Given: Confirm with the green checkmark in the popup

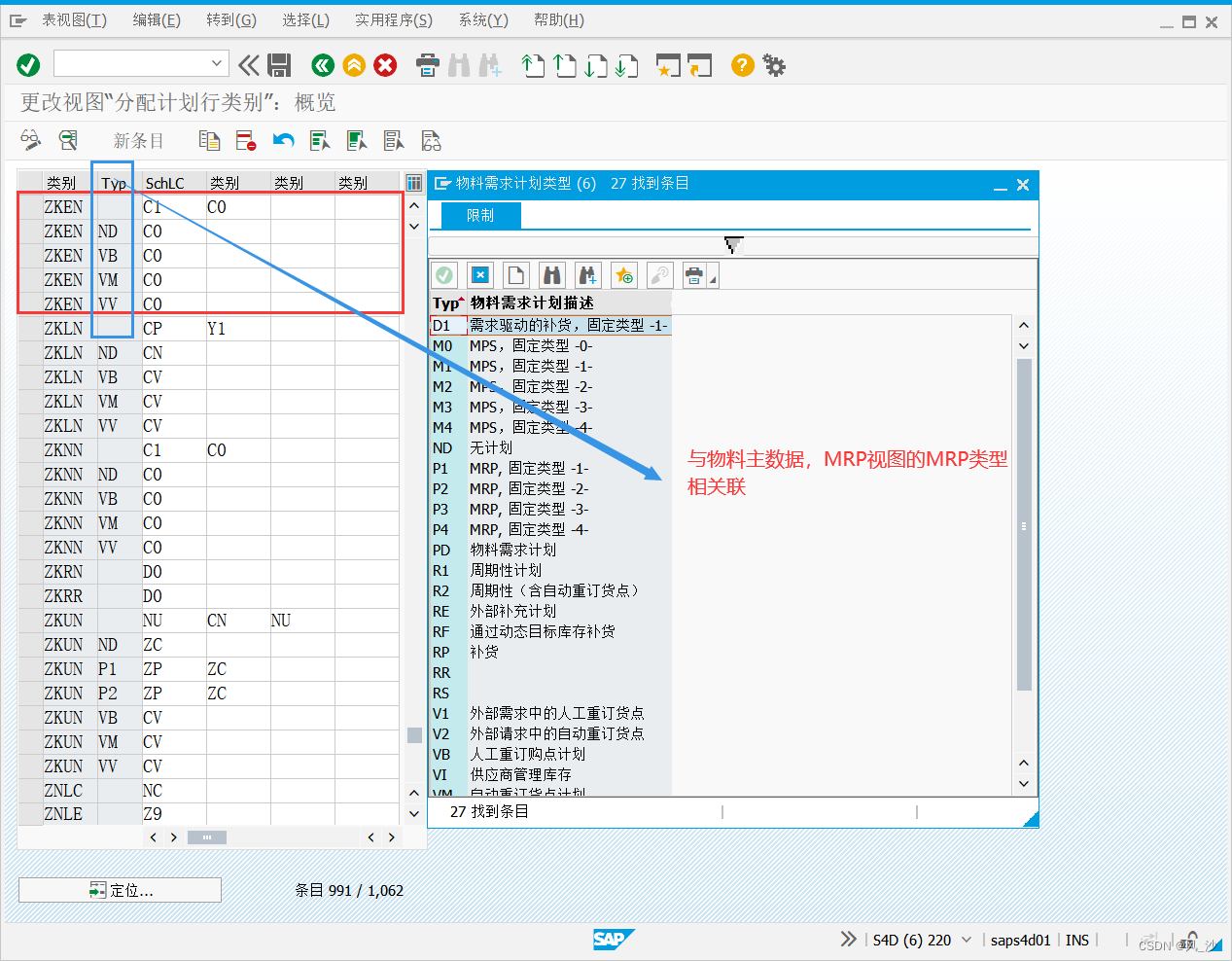Looking at the screenshot, I should 444,274.
